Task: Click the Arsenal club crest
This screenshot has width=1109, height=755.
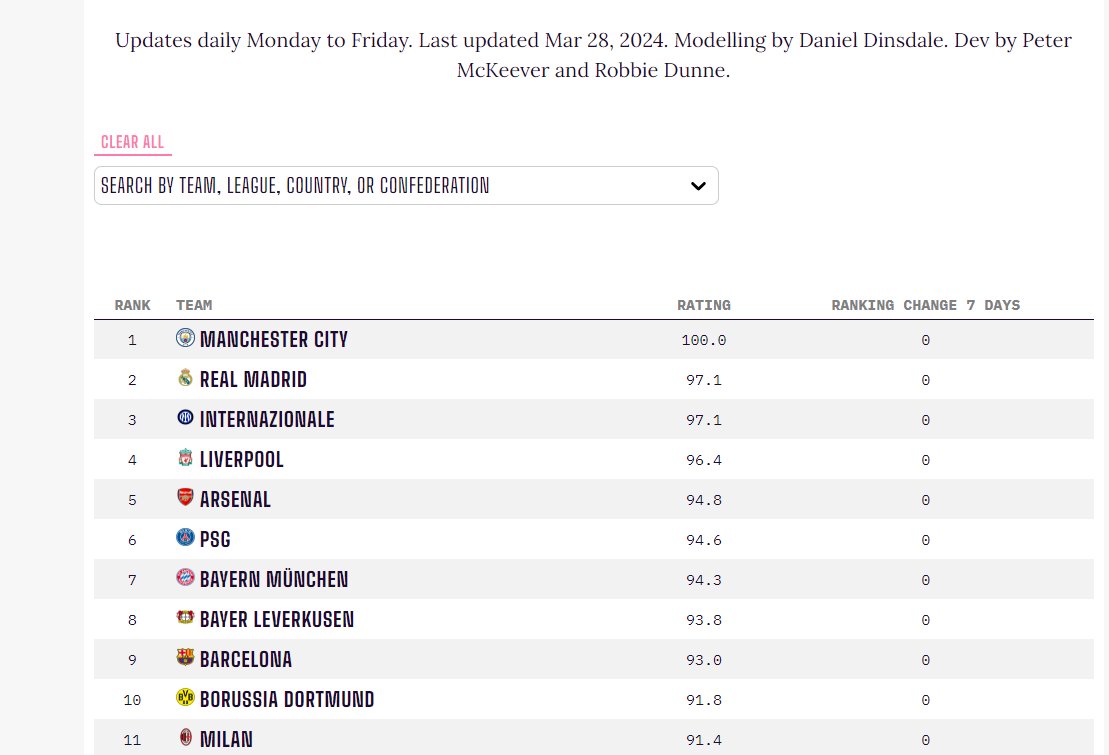Action: click(185, 497)
